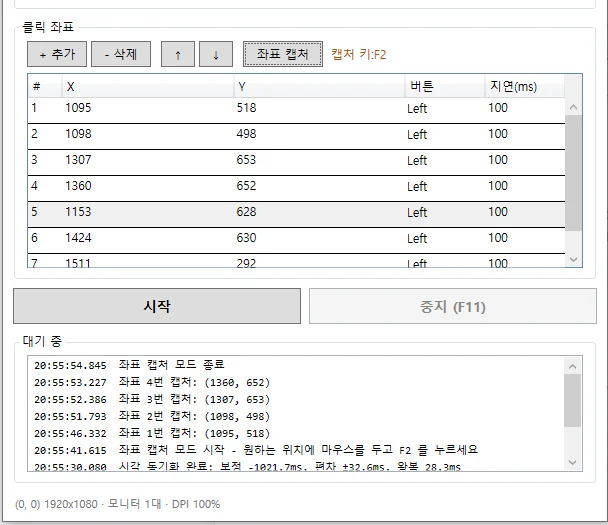Click Y value 498 in row 2
The height and width of the screenshot is (525, 608).
(247, 134)
